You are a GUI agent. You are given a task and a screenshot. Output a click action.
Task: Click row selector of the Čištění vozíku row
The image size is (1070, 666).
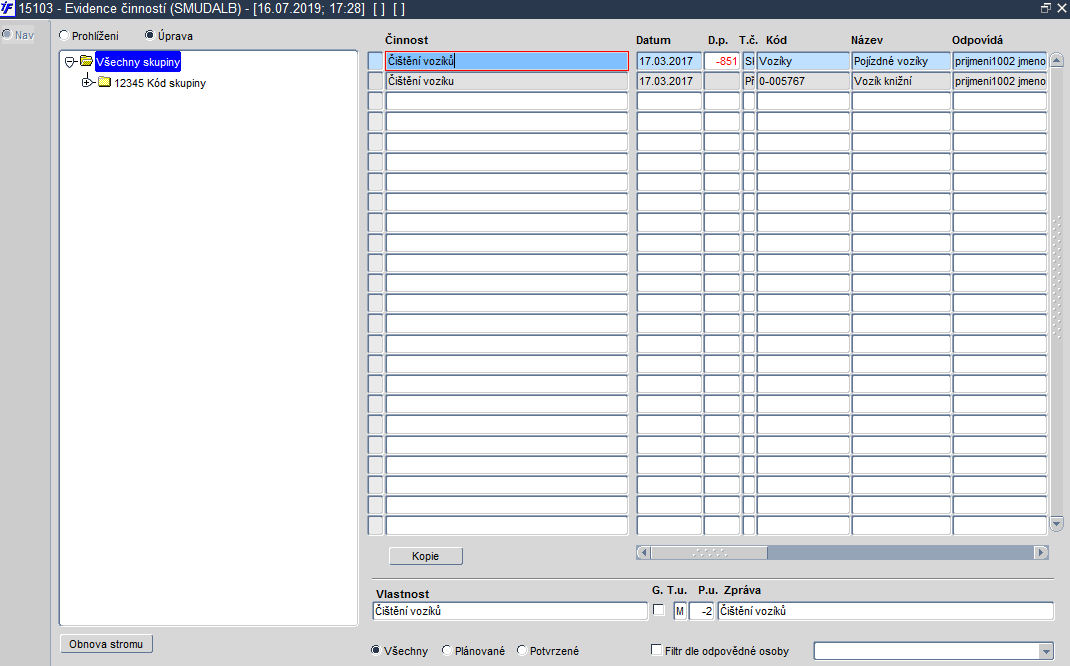[x=375, y=81]
